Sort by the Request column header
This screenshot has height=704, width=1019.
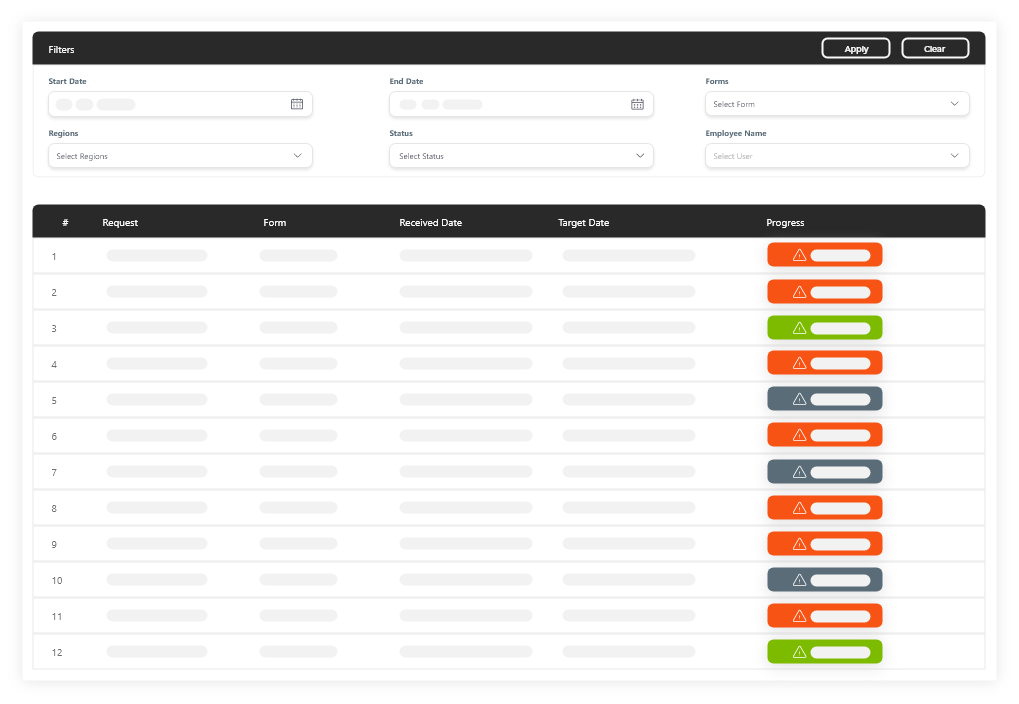120,222
